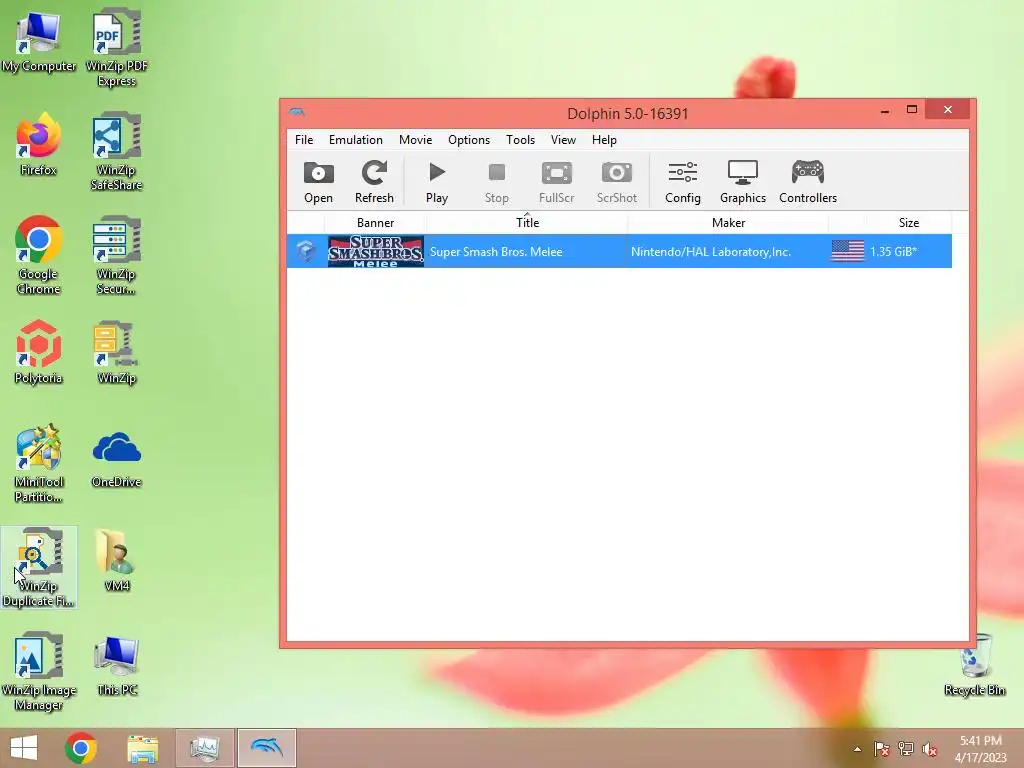
Task: Click the Open toolbar icon in Dolphin
Action: (x=318, y=182)
